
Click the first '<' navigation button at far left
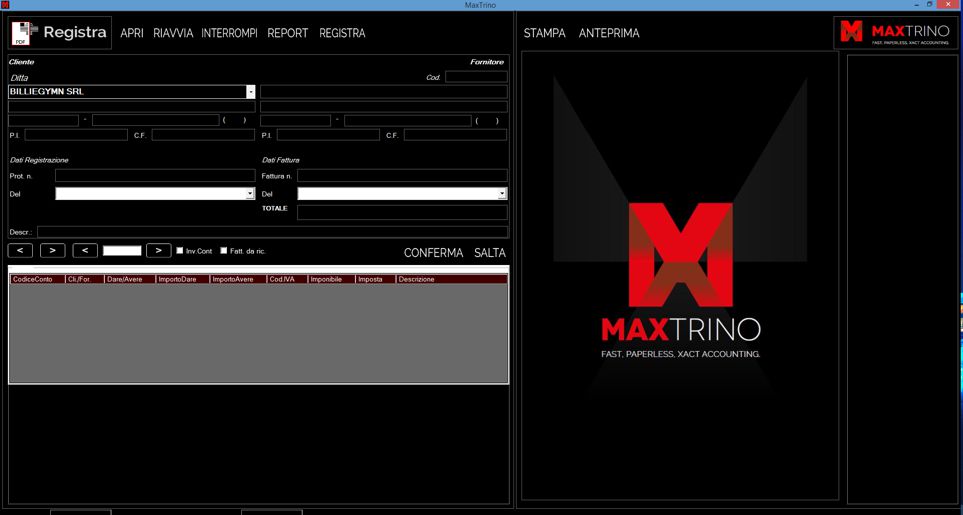click(20, 250)
